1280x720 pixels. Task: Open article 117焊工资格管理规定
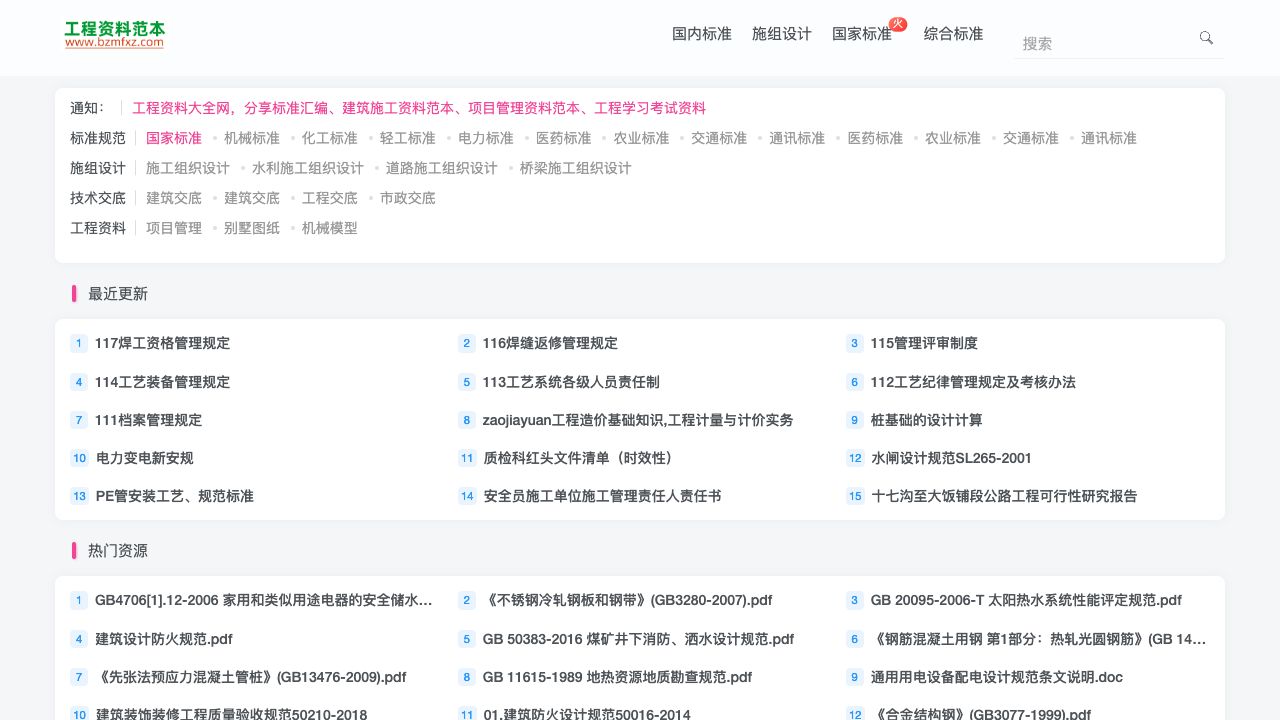[x=162, y=343]
